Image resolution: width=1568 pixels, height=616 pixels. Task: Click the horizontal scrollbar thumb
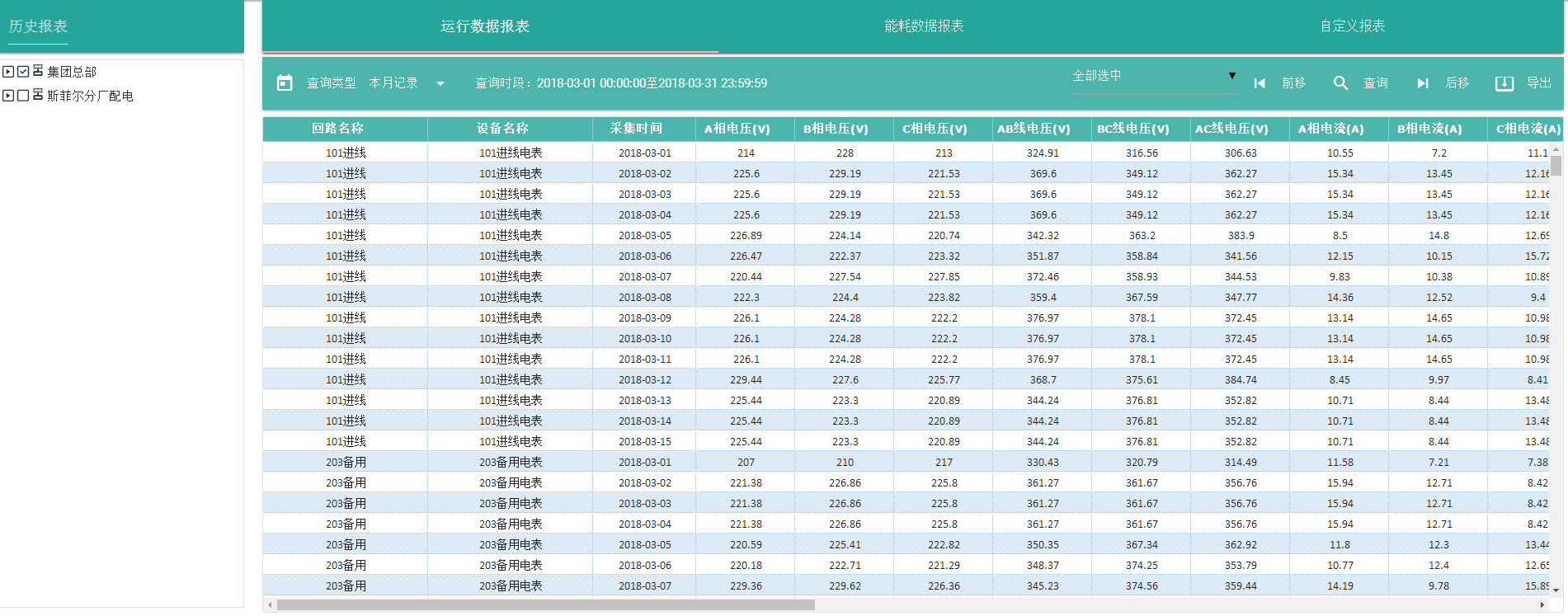click(544, 604)
